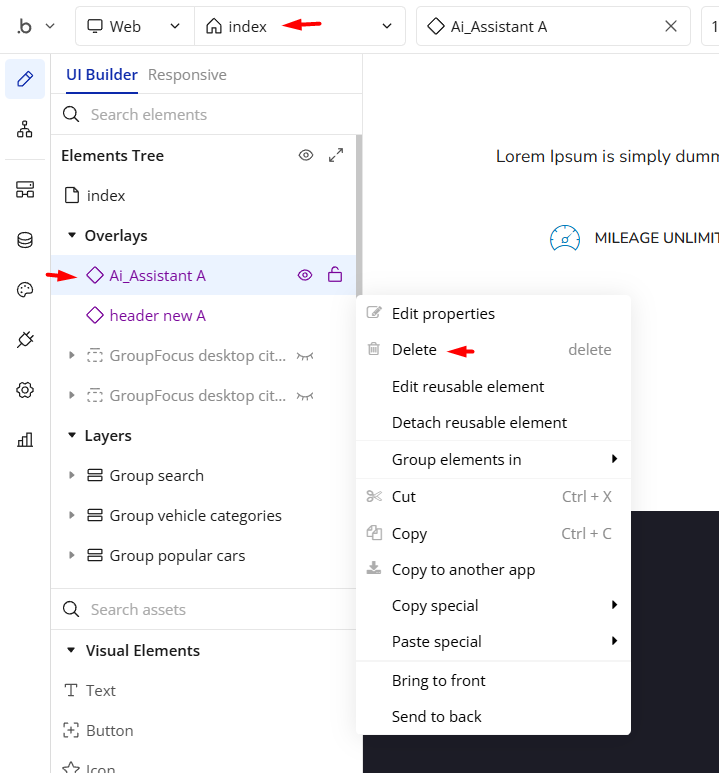The height and width of the screenshot is (773, 719).
Task: Open the Design tab pencil icon
Action: (x=25, y=79)
